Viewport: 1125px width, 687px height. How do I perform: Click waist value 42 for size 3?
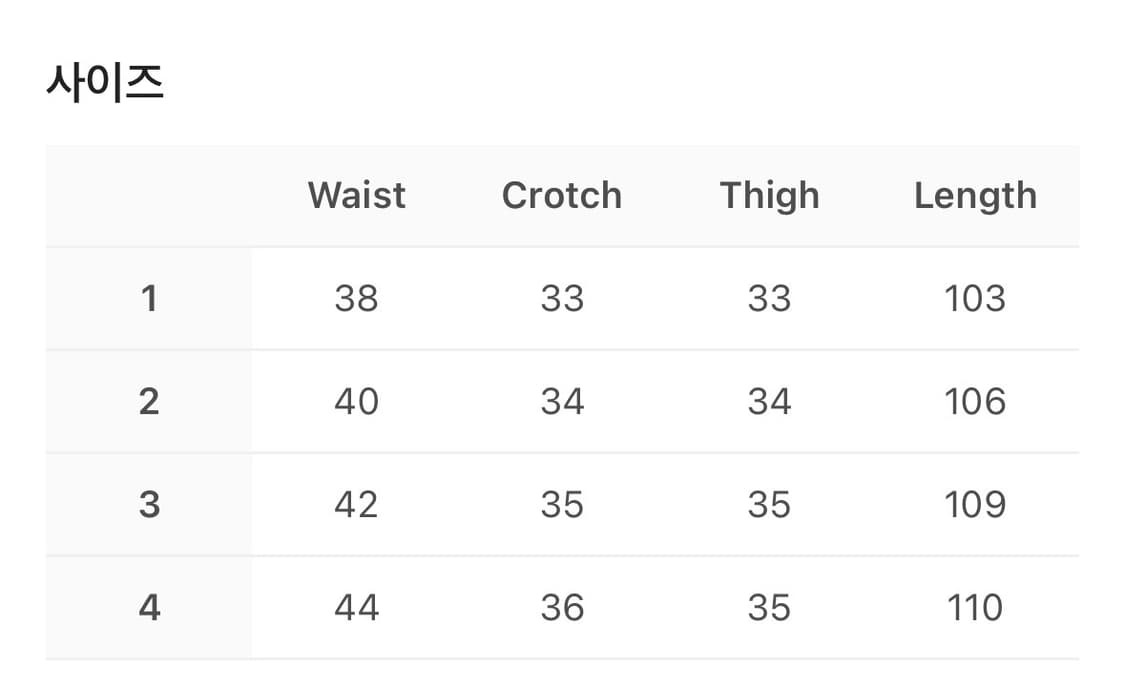[x=357, y=504]
